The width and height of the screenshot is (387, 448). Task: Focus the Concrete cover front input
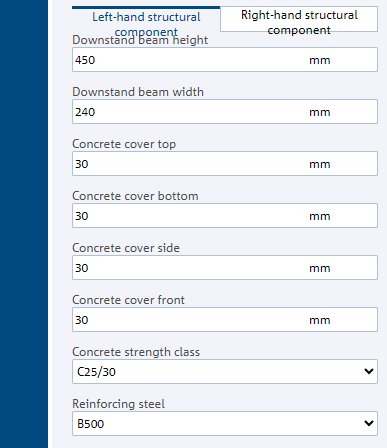point(225,320)
